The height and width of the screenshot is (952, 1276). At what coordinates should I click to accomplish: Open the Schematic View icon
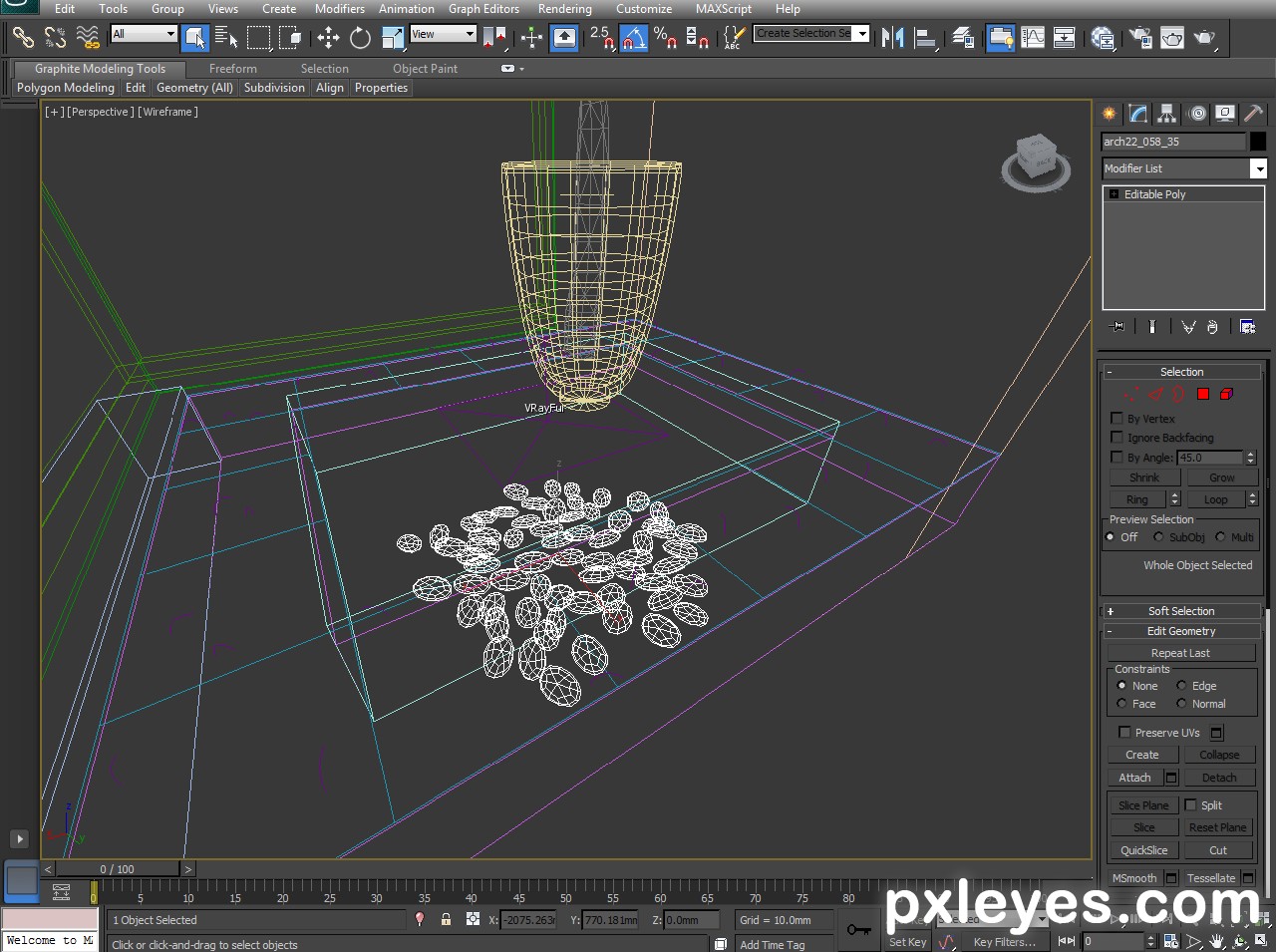click(1064, 38)
